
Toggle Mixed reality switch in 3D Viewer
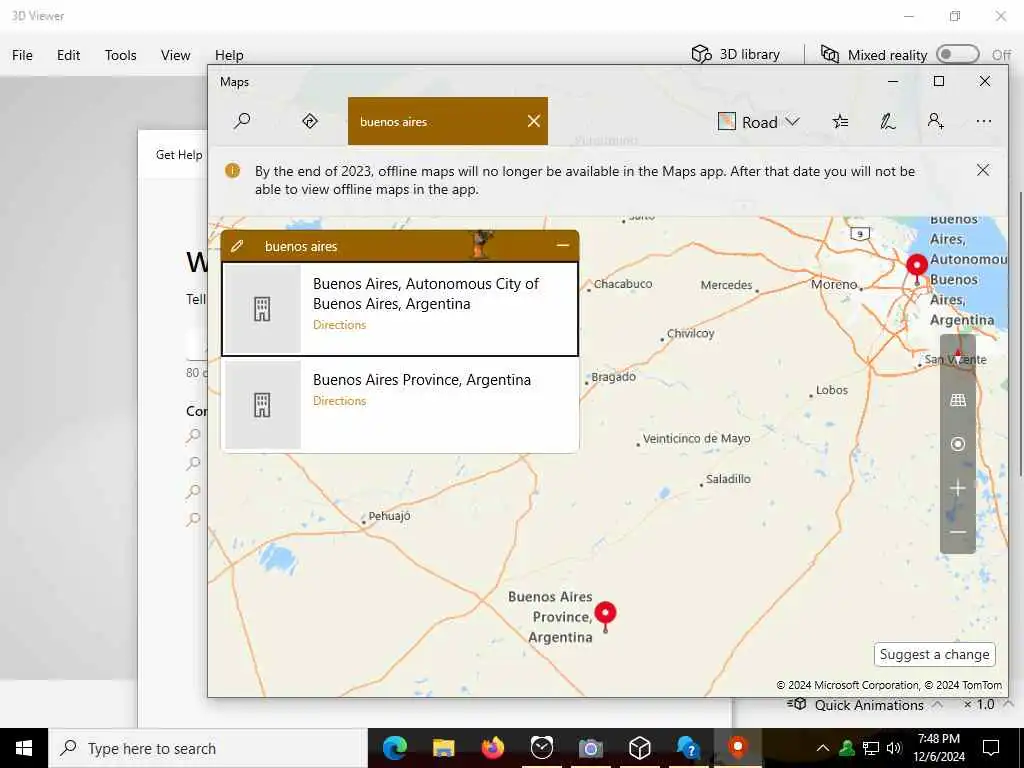click(x=957, y=54)
